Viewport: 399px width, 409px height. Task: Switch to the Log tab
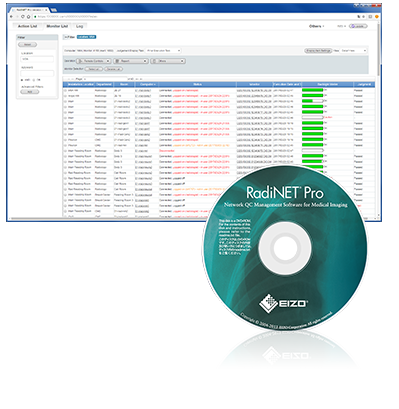[x=79, y=26]
